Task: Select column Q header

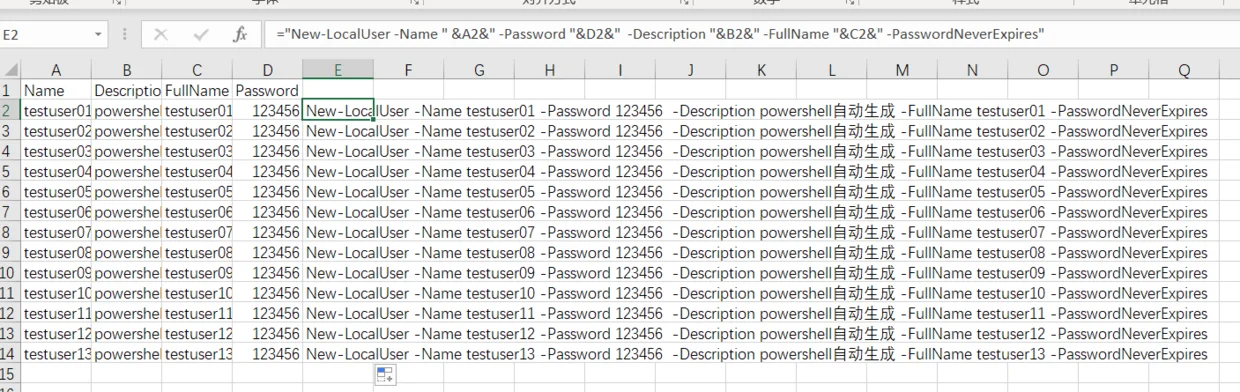Action: (1184, 70)
